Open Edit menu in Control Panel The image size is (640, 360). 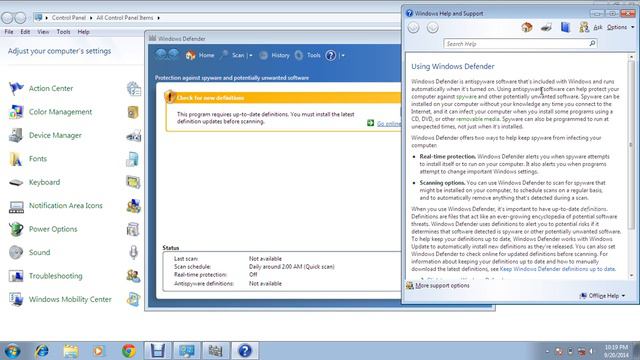click(x=25, y=32)
